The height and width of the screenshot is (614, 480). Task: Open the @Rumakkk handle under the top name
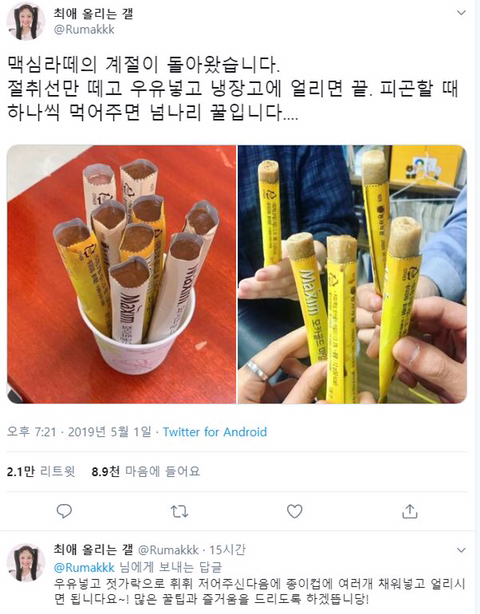click(x=84, y=30)
